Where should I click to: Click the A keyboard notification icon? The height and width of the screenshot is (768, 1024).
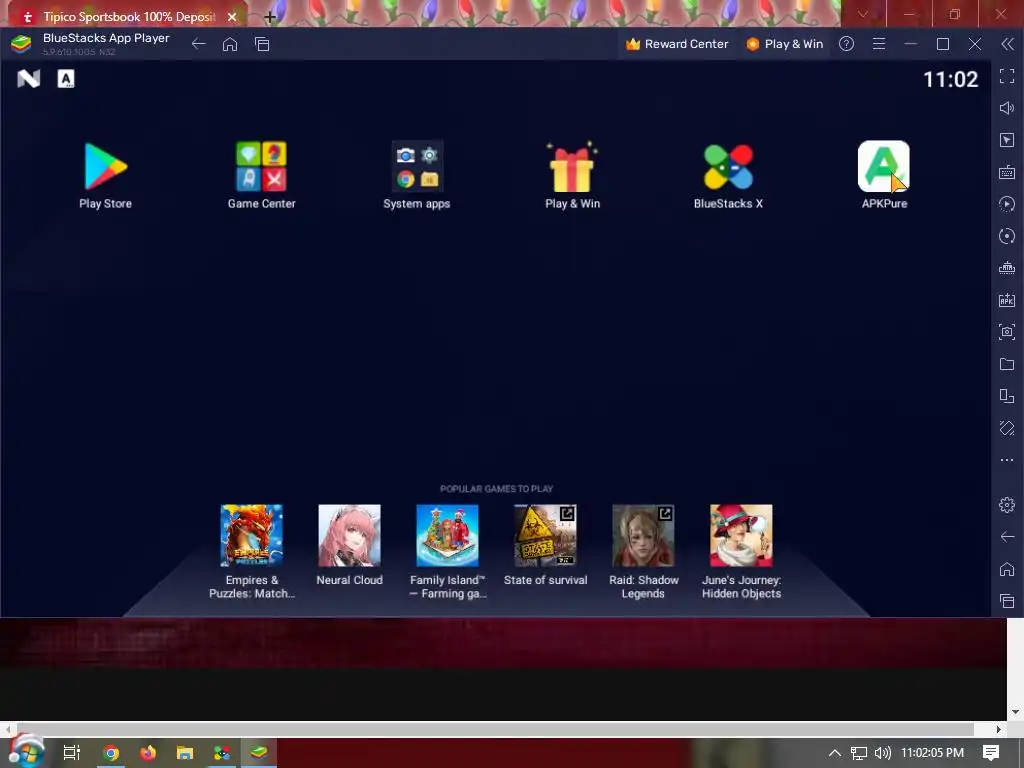click(x=66, y=79)
